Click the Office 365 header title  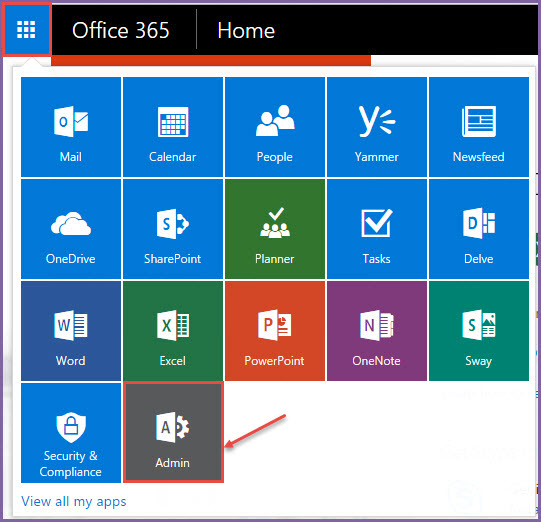[120, 30]
